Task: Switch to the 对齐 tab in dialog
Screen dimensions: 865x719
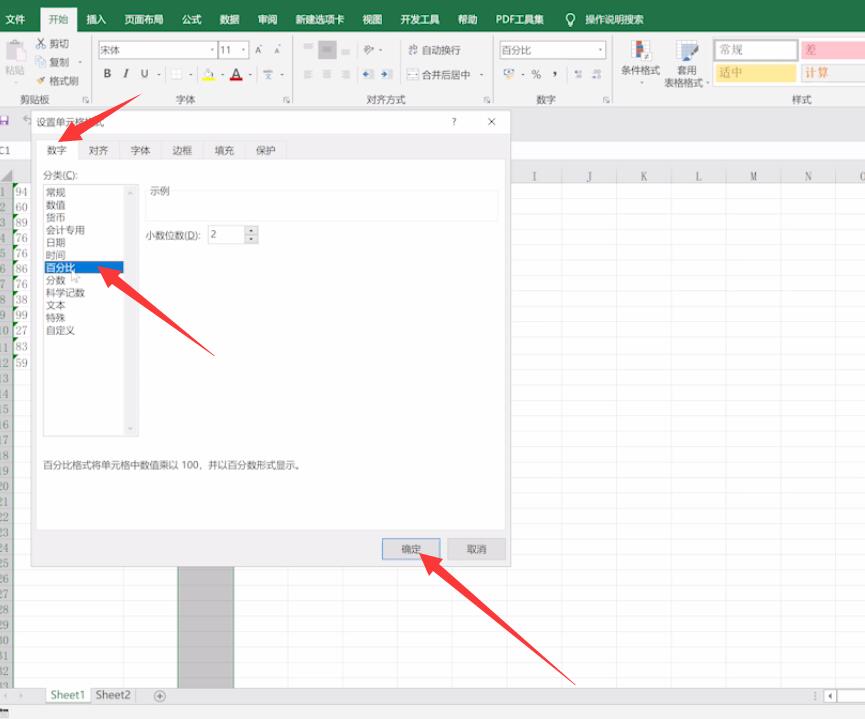Action: pos(98,150)
